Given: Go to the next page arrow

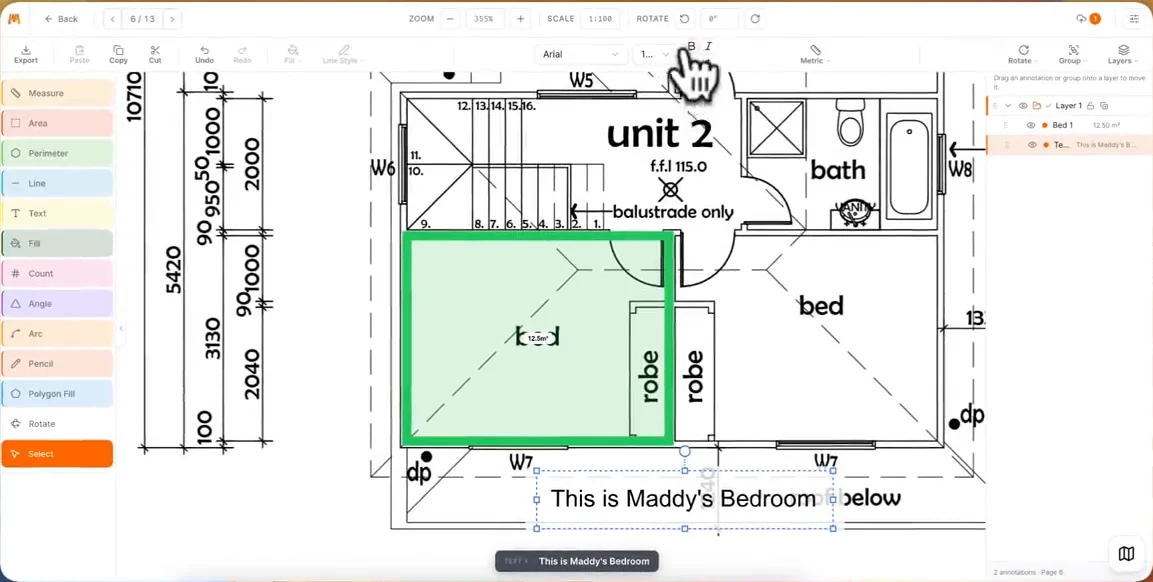Looking at the screenshot, I should pos(172,19).
